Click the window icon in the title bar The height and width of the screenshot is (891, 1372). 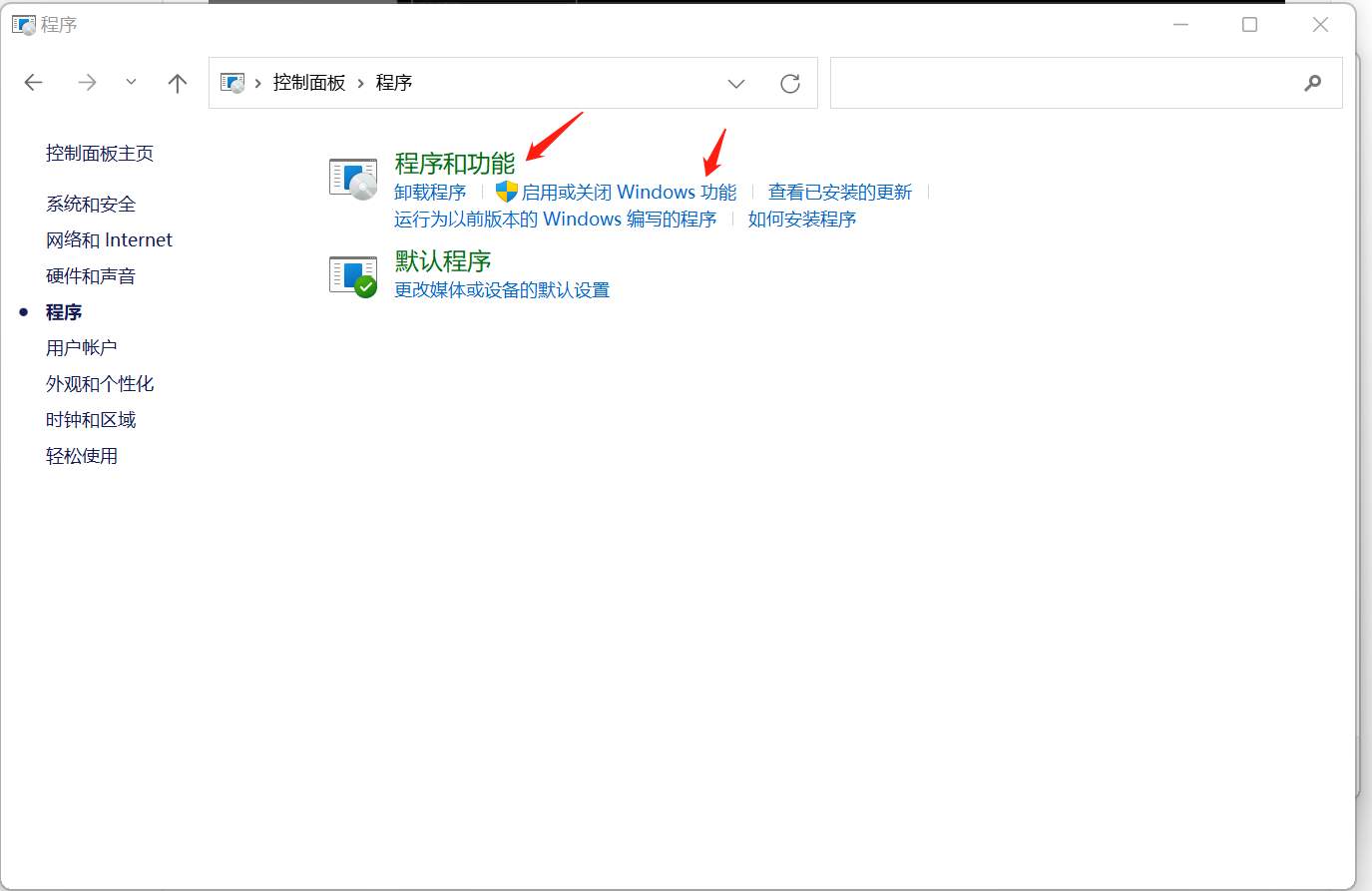pyautogui.click(x=24, y=25)
